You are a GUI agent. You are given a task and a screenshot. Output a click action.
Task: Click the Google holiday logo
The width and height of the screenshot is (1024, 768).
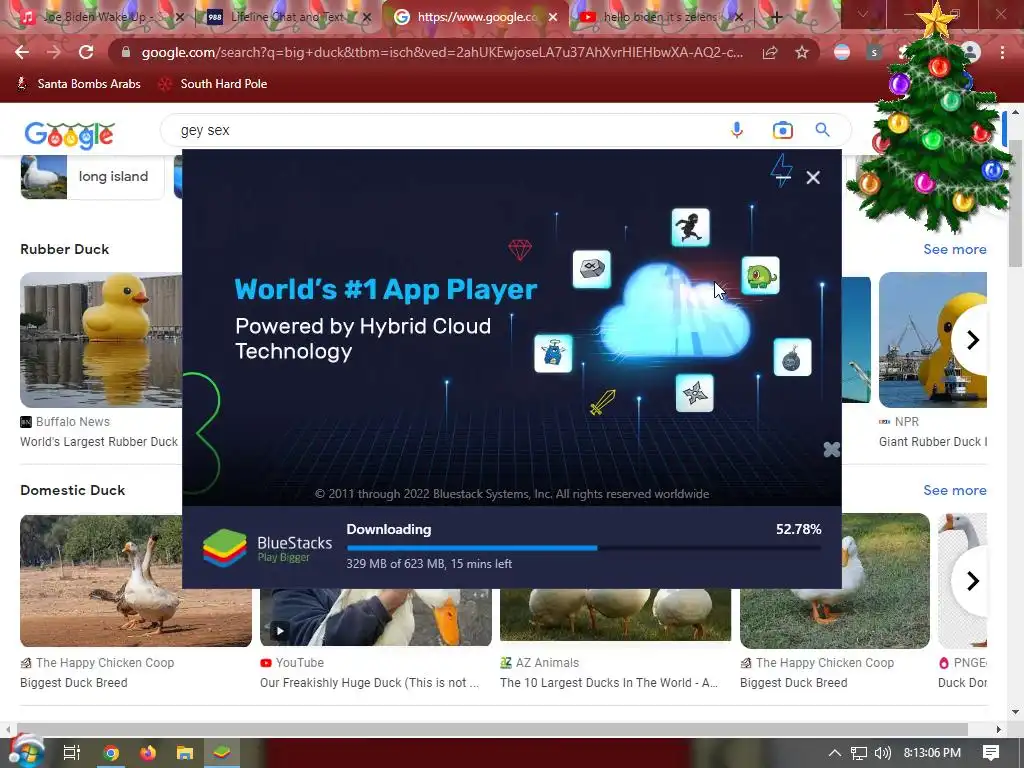tap(69, 135)
